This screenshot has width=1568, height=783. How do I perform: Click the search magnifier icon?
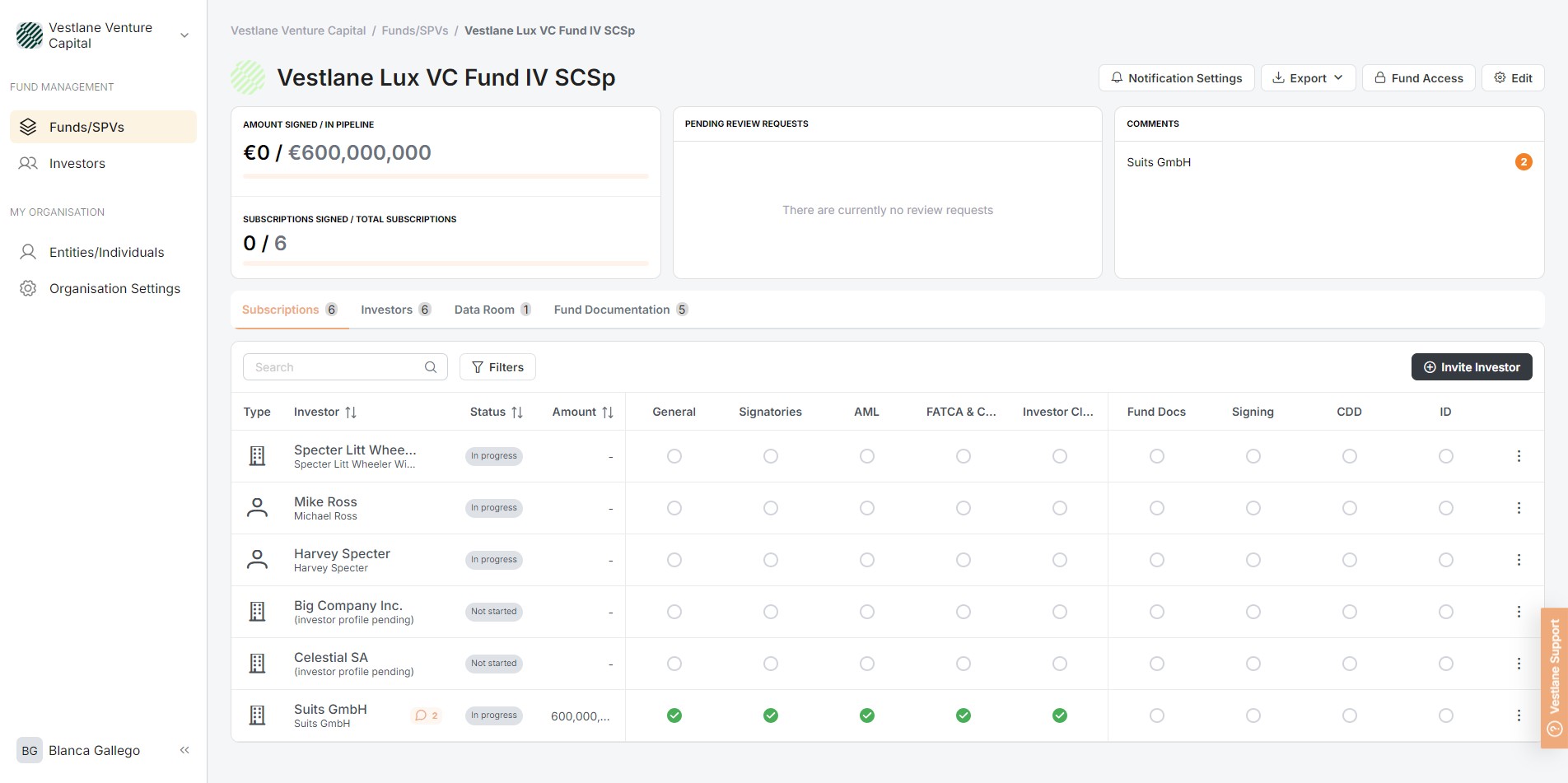pyautogui.click(x=431, y=367)
